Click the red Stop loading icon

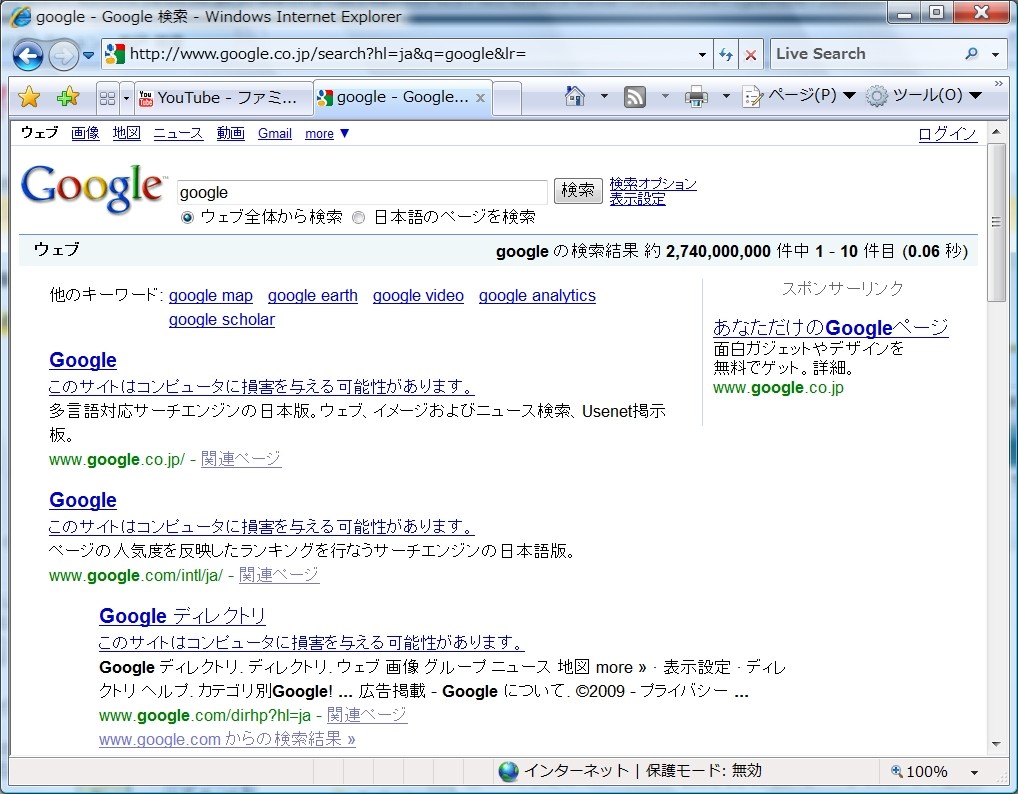(x=751, y=55)
